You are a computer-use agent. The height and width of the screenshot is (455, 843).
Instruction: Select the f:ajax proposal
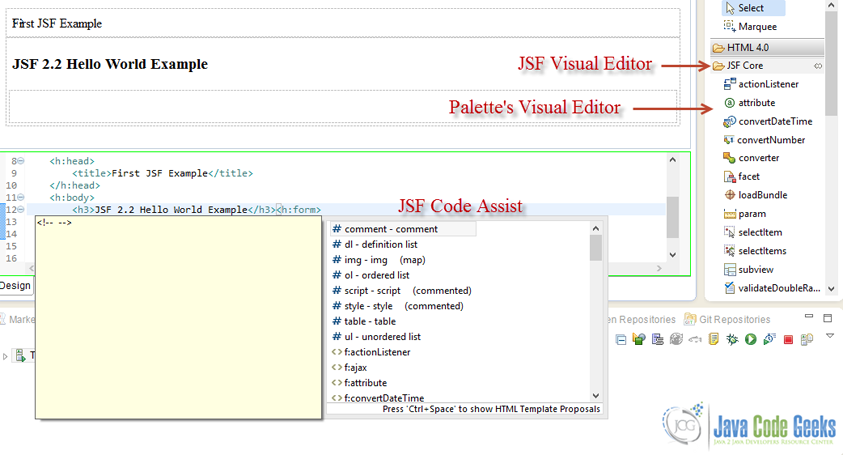point(349,368)
